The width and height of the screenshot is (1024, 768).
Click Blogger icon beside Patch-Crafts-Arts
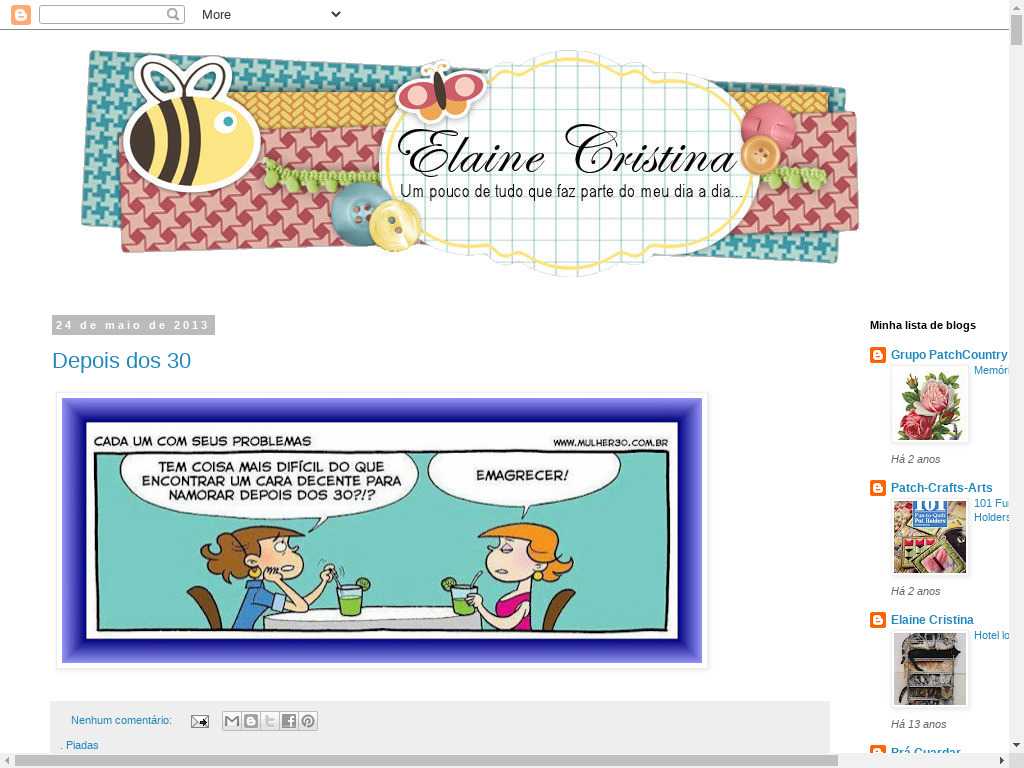(x=878, y=488)
